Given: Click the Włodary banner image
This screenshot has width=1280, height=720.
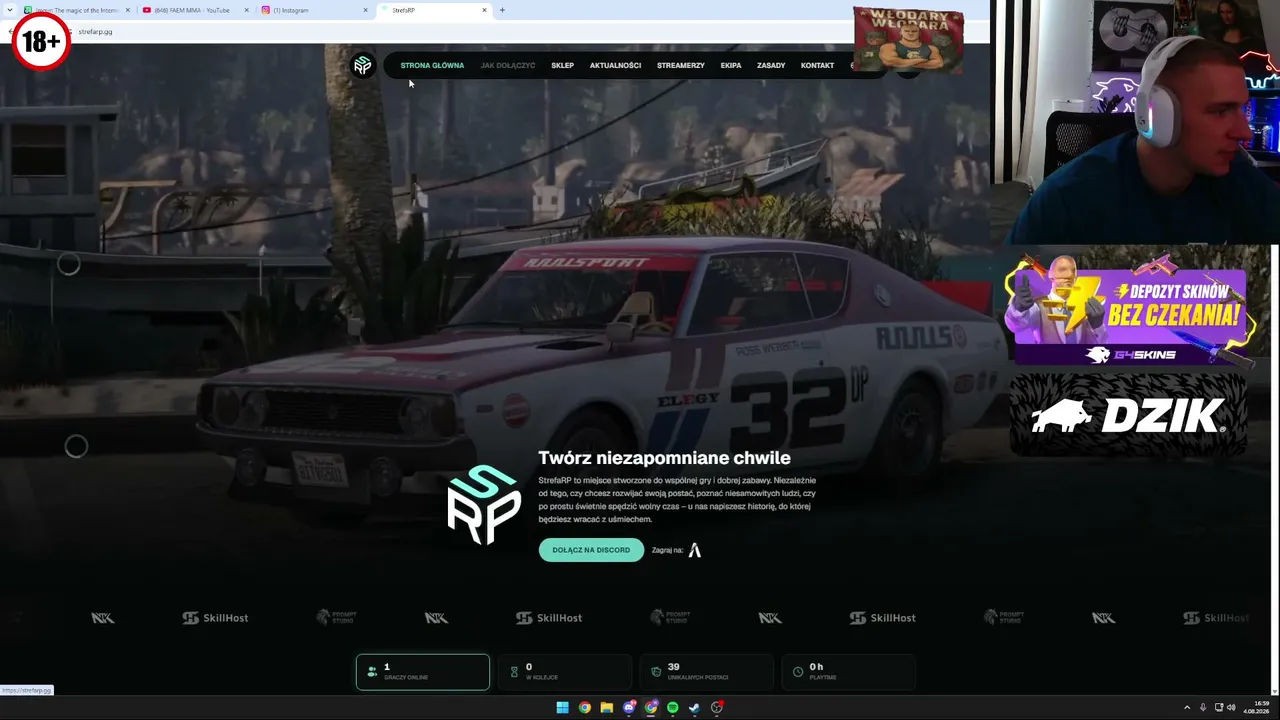Looking at the screenshot, I should (908, 40).
